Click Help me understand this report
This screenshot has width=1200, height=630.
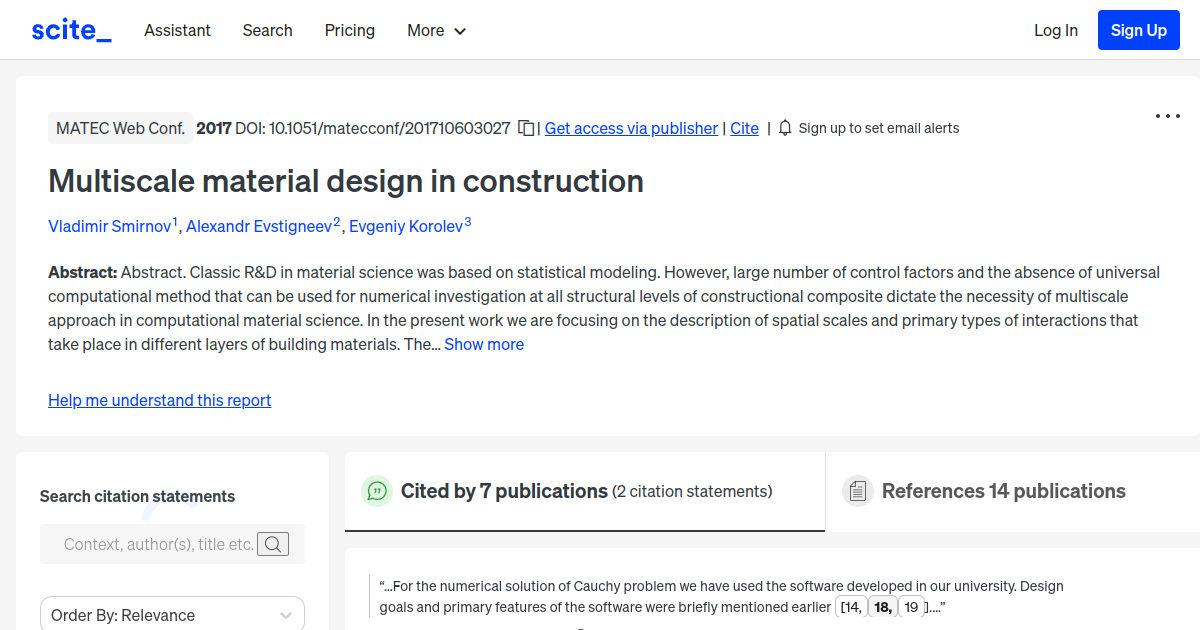point(159,400)
